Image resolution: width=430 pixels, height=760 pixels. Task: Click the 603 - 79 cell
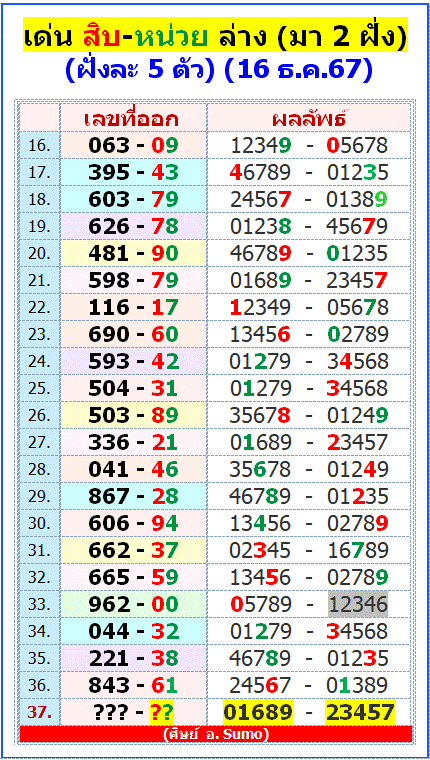coord(134,199)
